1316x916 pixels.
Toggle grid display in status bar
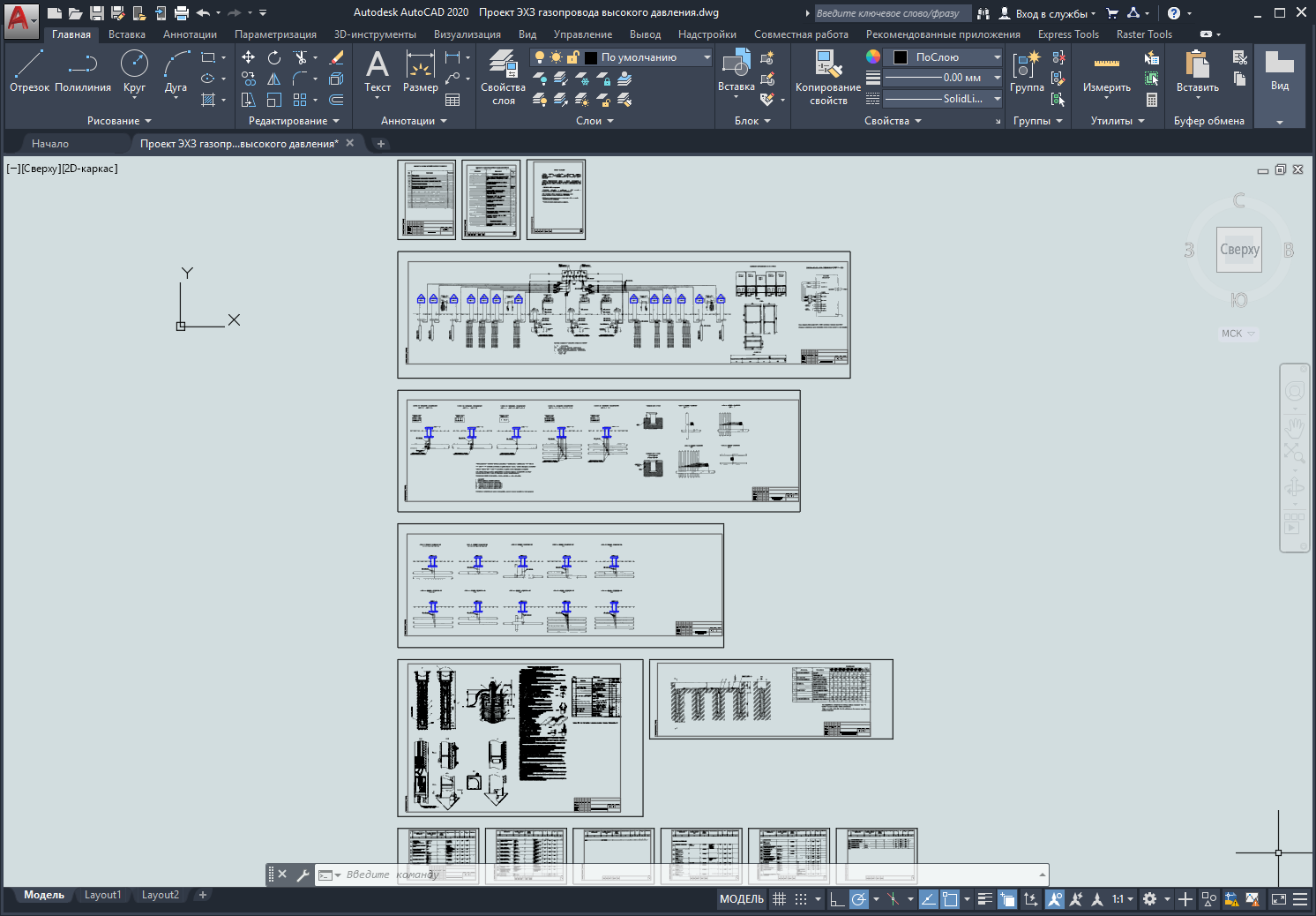tap(779, 899)
